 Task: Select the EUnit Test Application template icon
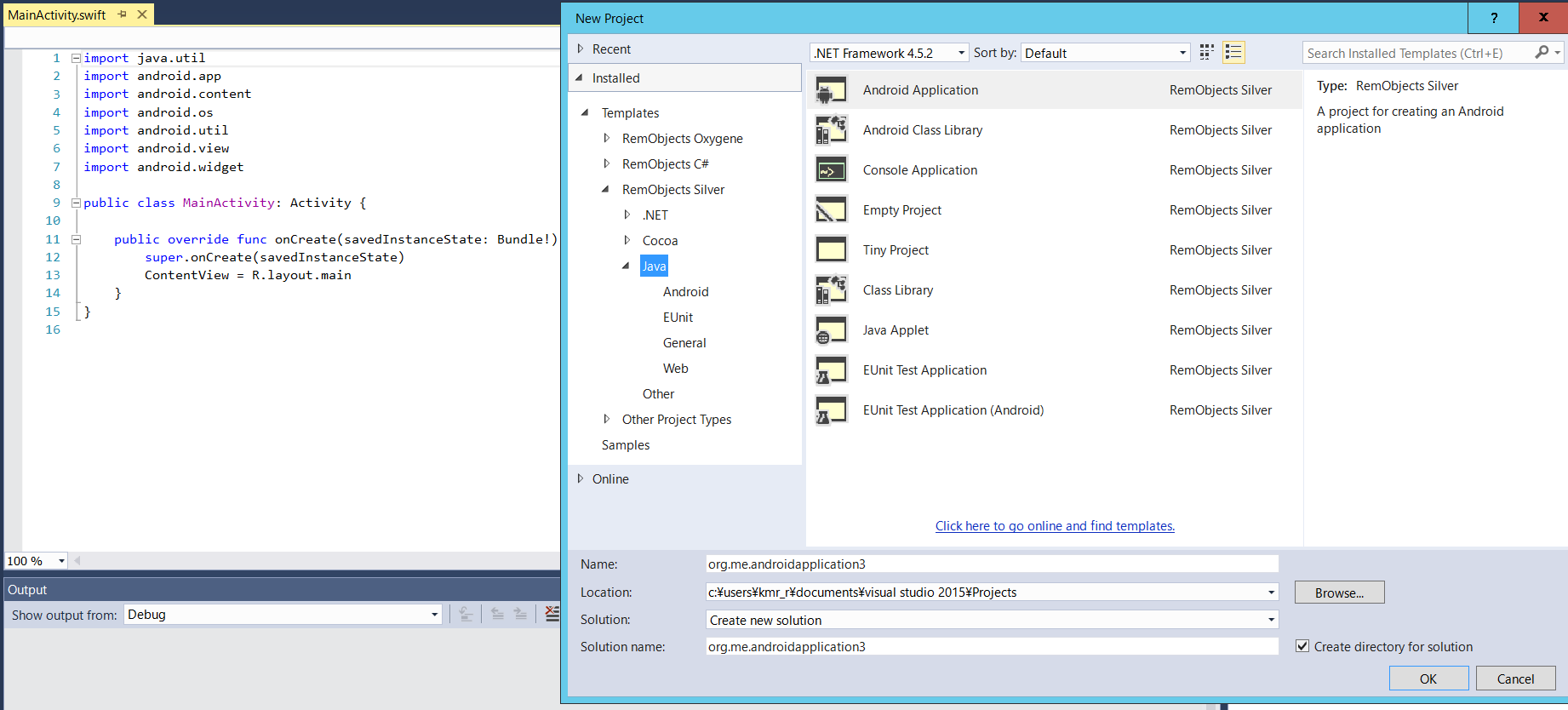[x=831, y=370]
